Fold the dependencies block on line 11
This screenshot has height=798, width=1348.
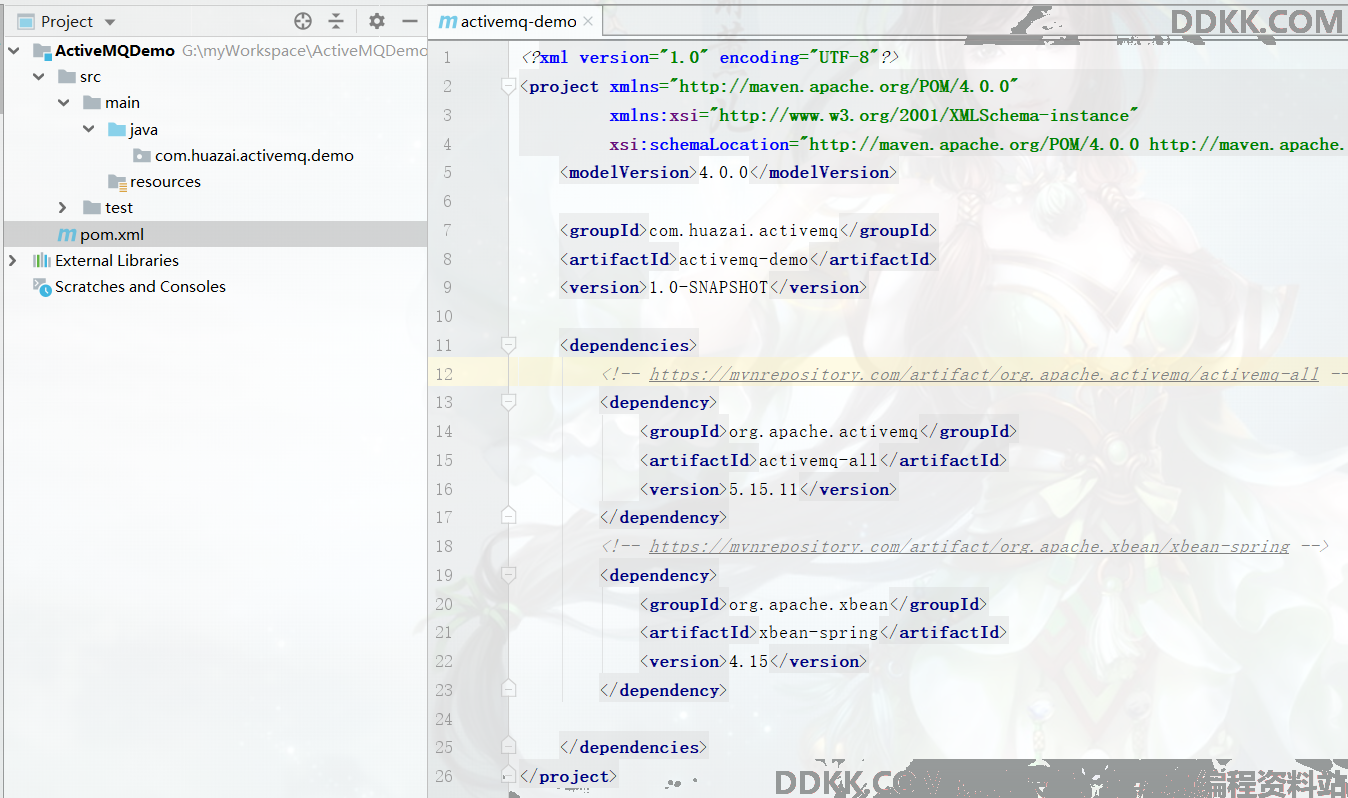coord(508,345)
